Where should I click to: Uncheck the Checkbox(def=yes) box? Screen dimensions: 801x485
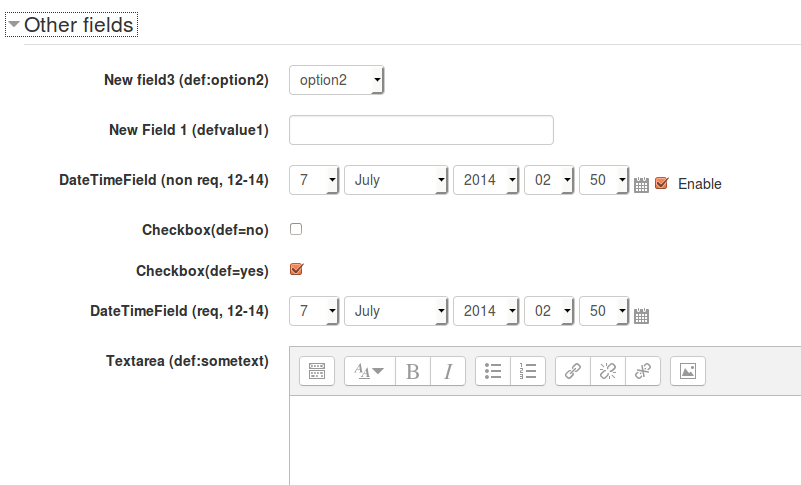296,269
